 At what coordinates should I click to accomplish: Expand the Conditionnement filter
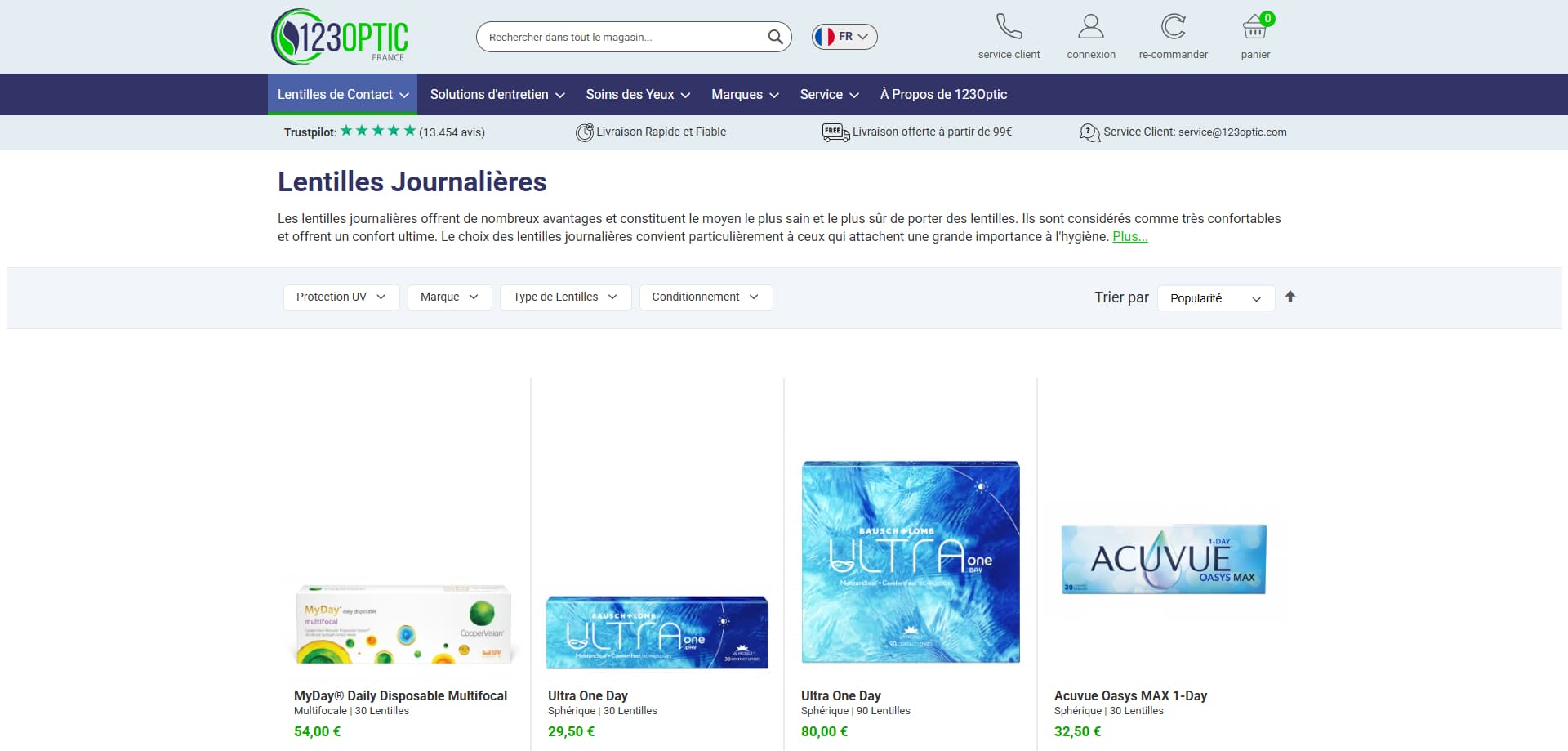click(x=706, y=297)
